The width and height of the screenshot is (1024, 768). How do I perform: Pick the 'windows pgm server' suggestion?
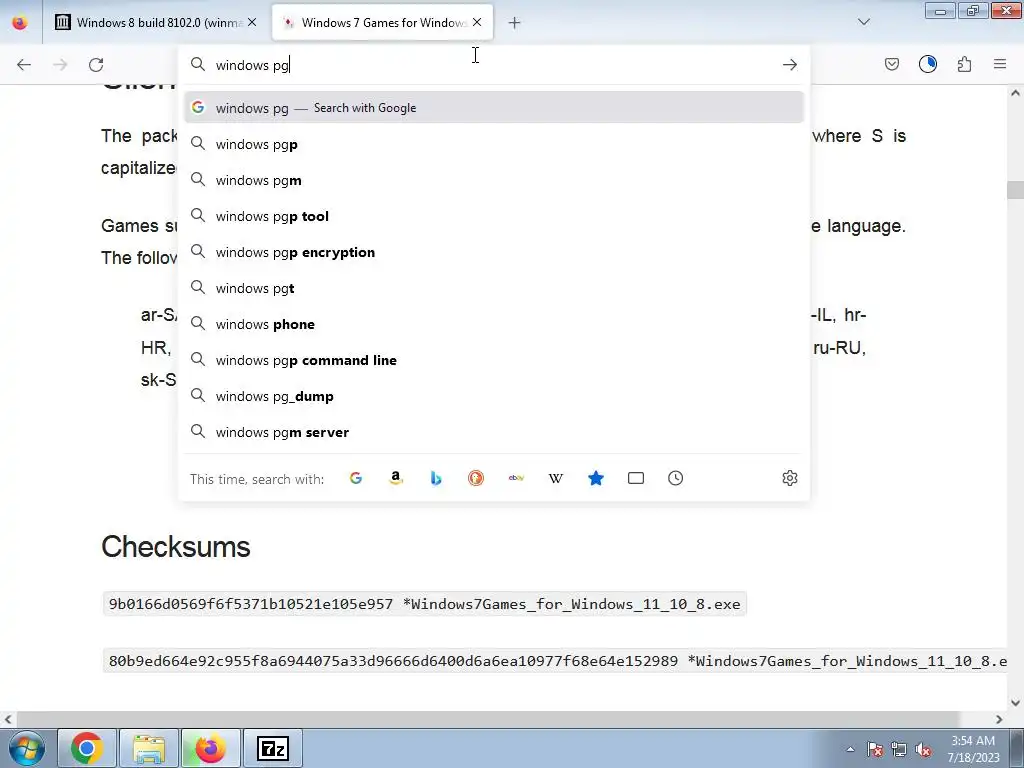click(494, 432)
